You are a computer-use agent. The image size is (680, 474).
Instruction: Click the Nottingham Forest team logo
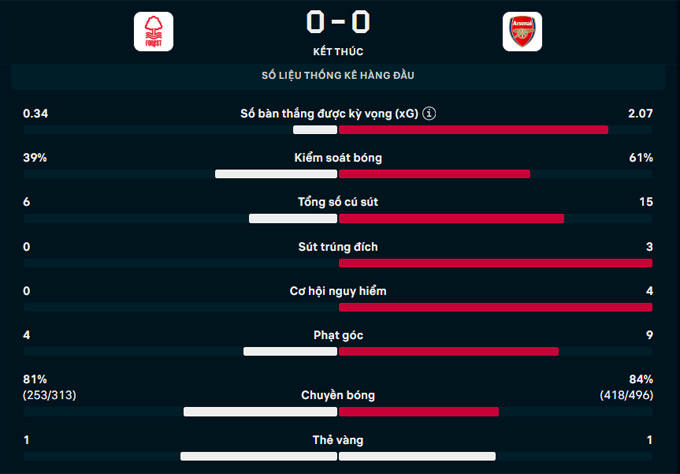click(153, 31)
